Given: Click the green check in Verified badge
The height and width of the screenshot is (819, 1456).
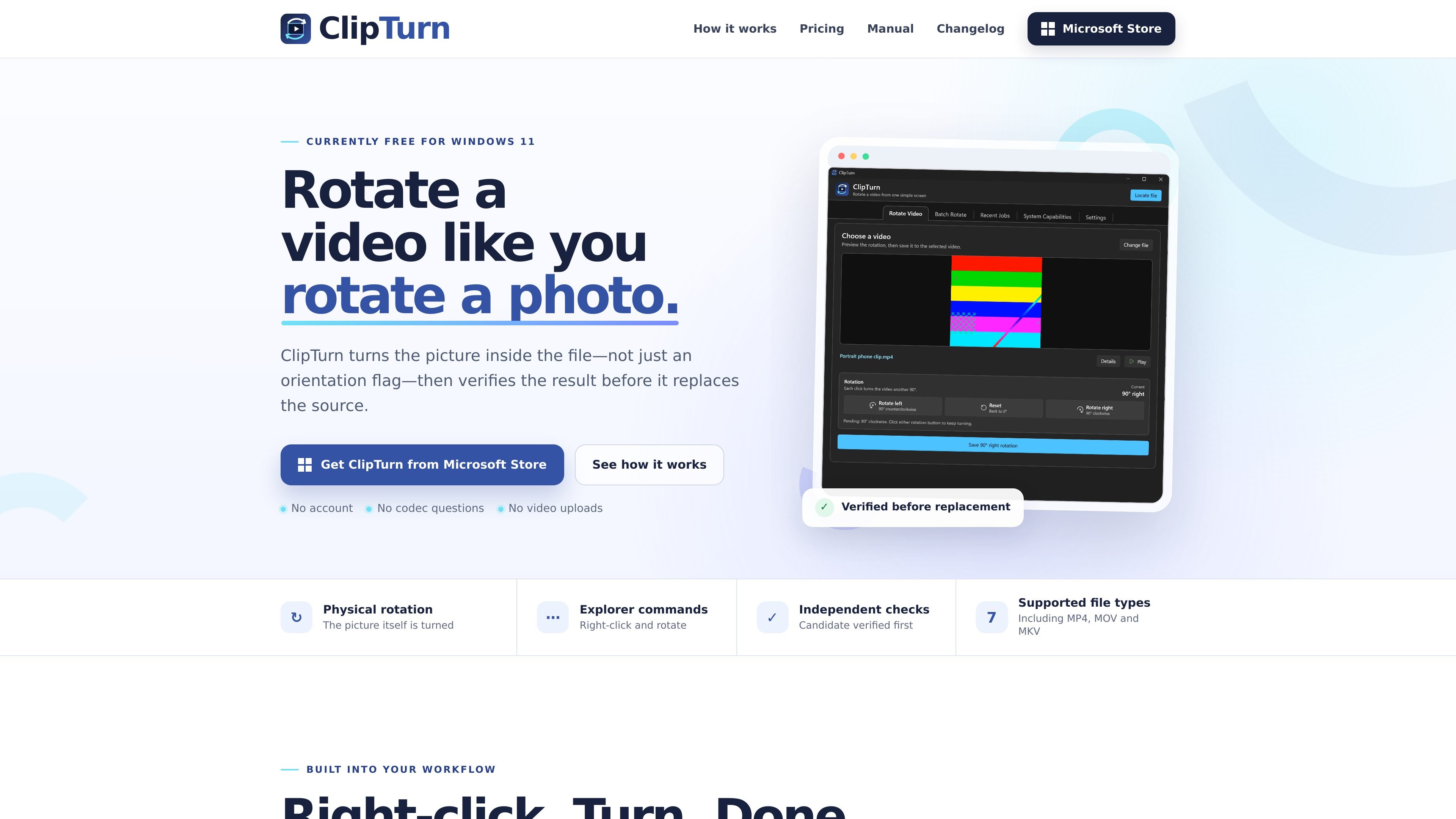Looking at the screenshot, I should (x=824, y=507).
